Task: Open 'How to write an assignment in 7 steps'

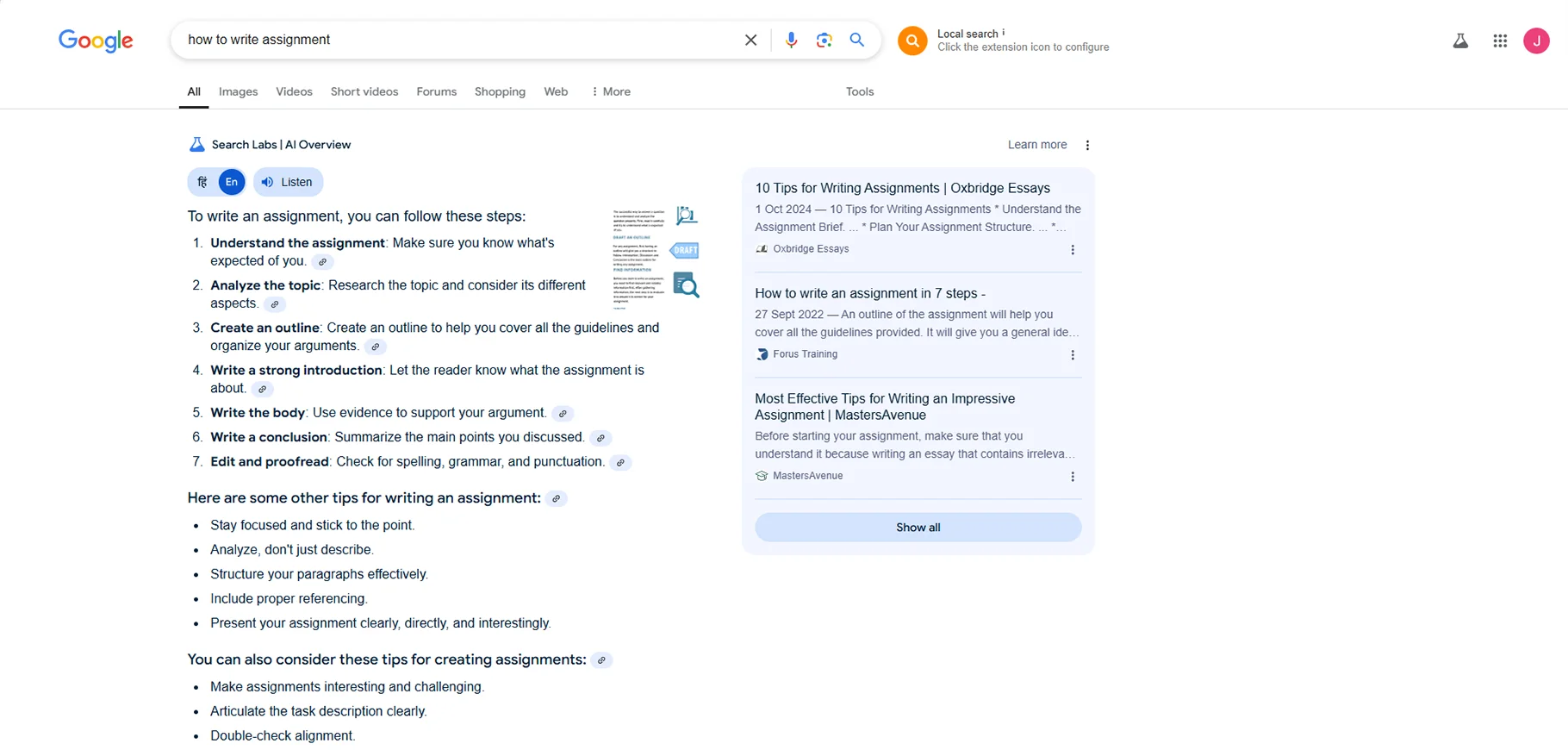Action: pyautogui.click(x=870, y=293)
